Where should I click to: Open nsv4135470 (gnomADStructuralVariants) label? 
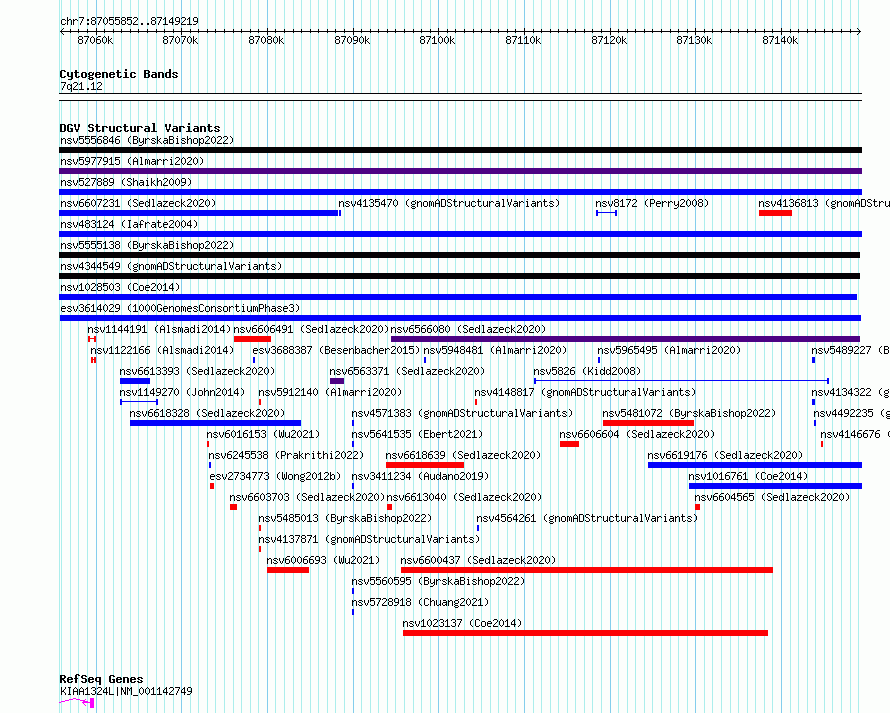click(x=449, y=203)
